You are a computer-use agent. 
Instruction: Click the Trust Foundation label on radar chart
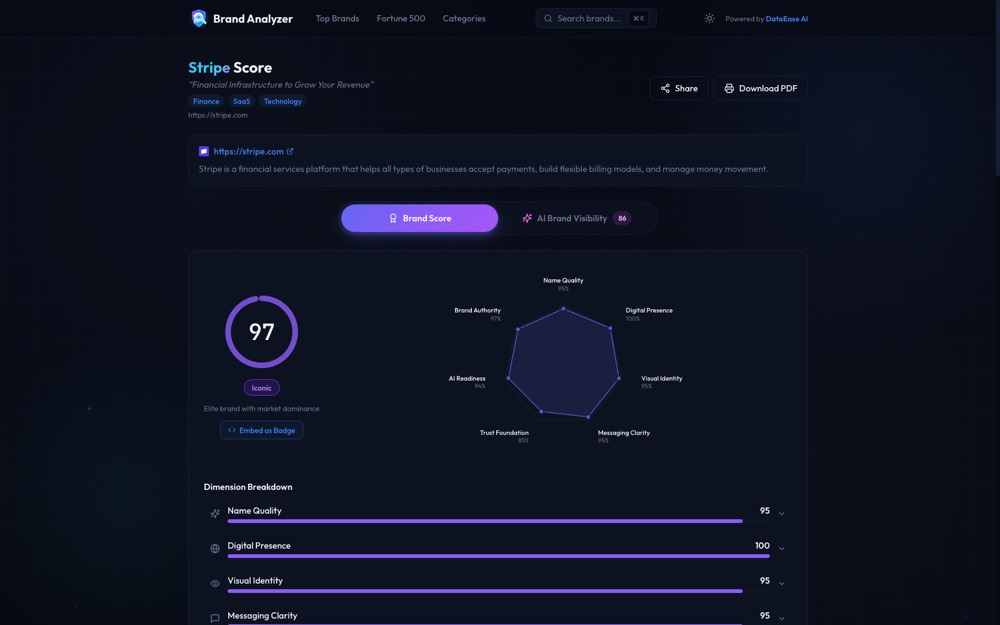504,433
